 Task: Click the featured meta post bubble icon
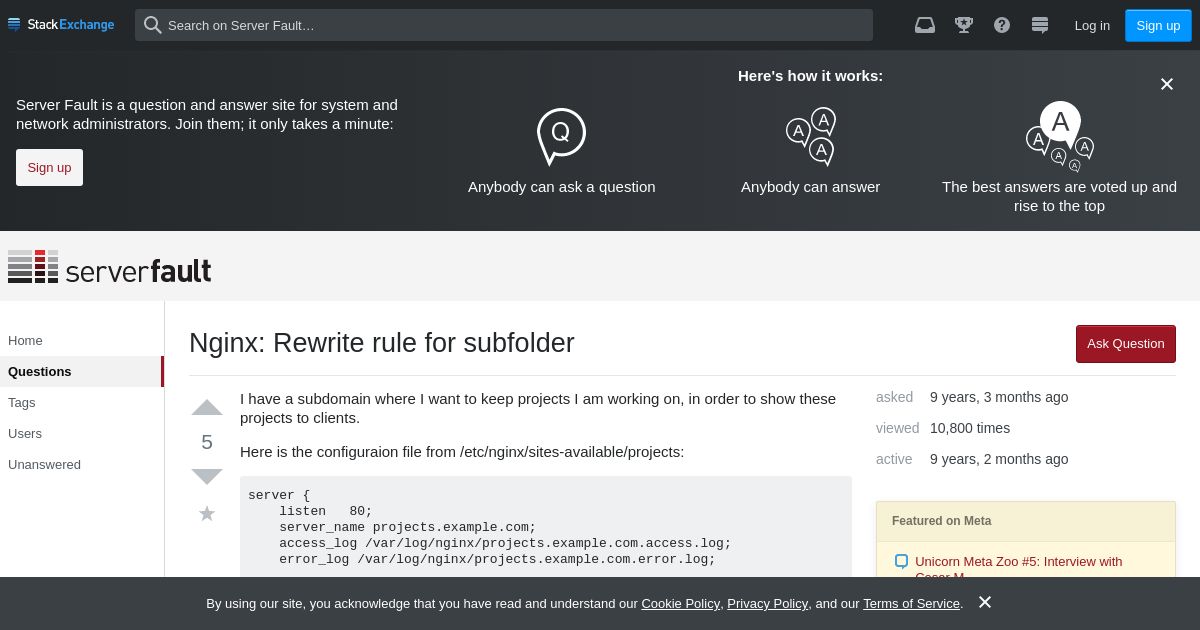(x=901, y=562)
